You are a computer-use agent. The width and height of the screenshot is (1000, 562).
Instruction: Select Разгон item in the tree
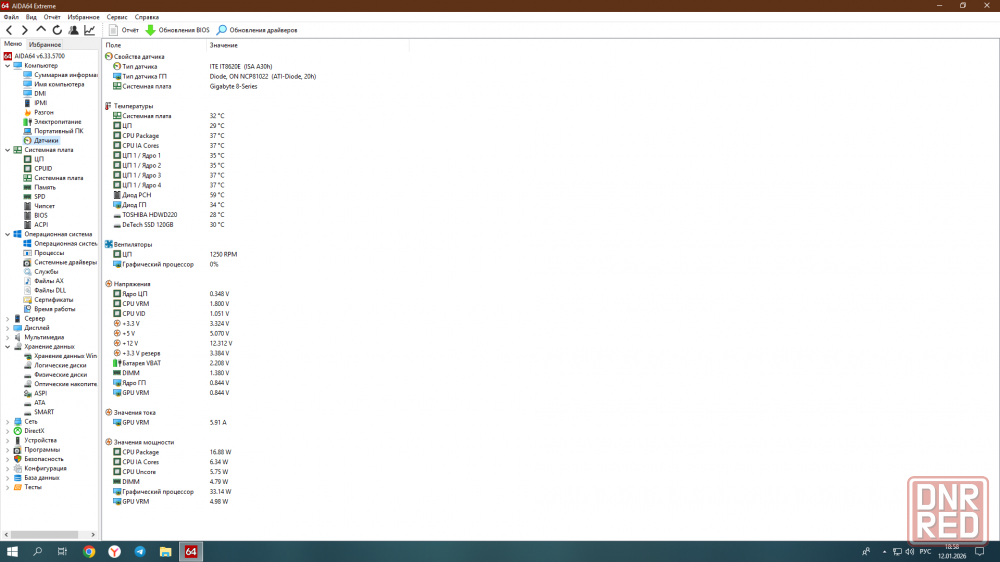point(43,112)
